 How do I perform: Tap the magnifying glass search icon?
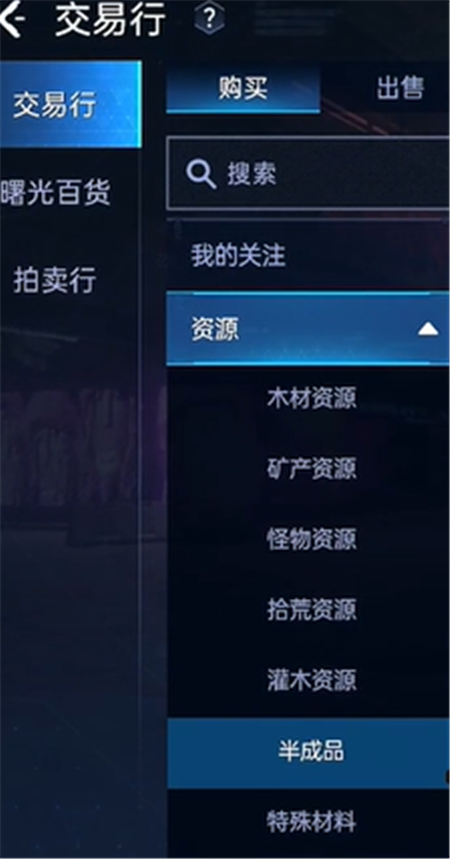[200, 175]
